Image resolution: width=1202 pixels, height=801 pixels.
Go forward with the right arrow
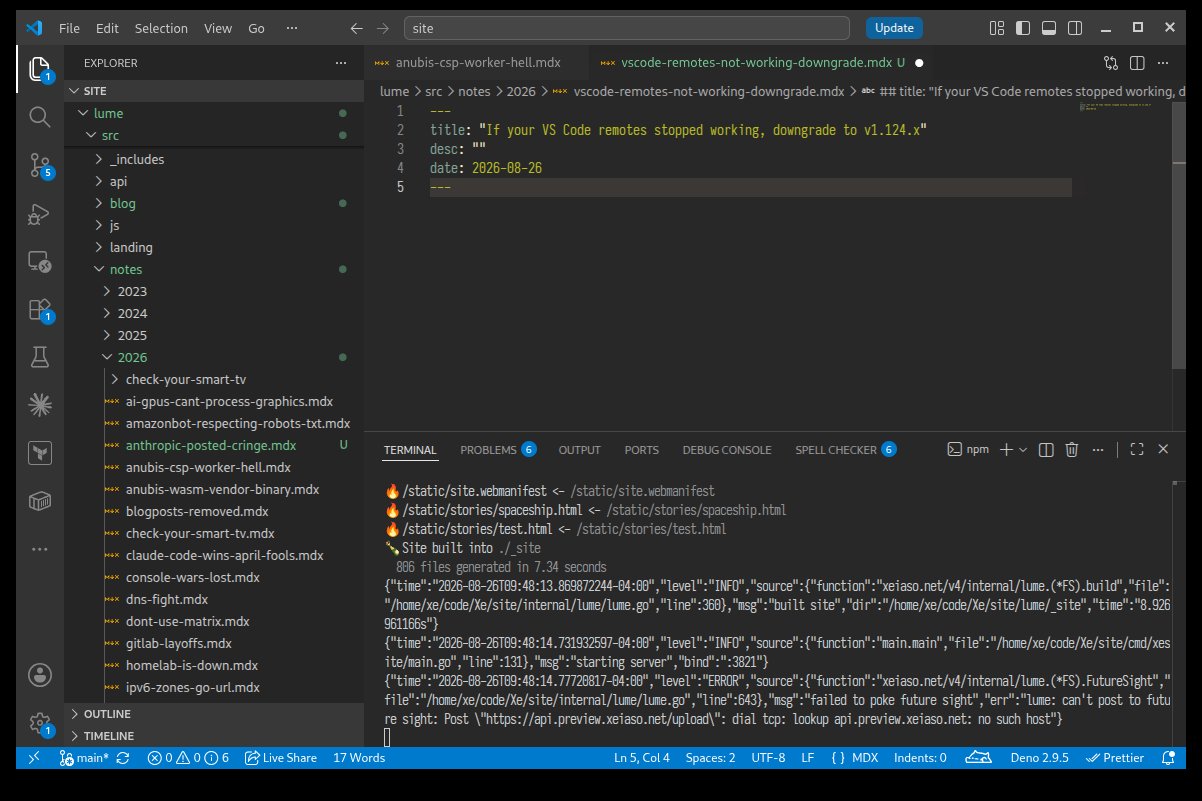pyautogui.click(x=383, y=29)
